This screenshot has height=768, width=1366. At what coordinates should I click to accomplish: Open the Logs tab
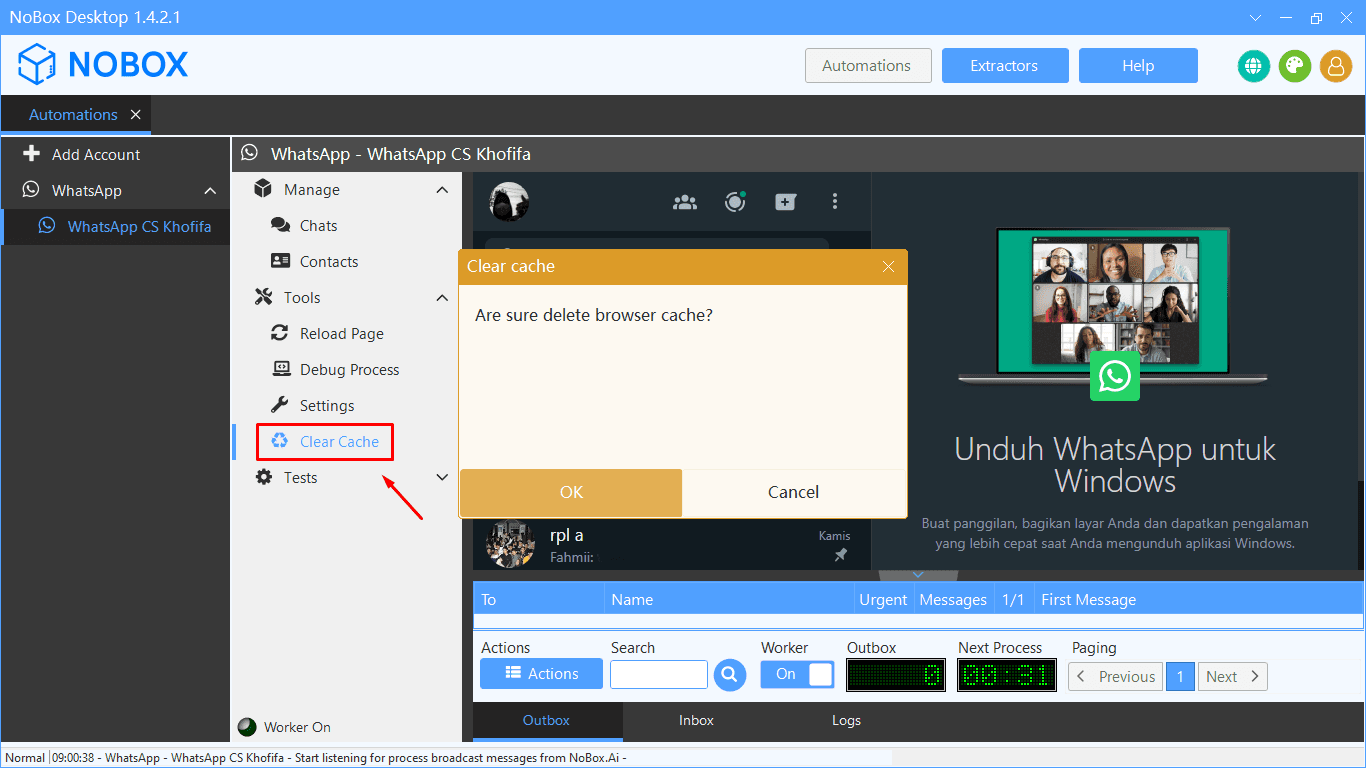pos(846,720)
